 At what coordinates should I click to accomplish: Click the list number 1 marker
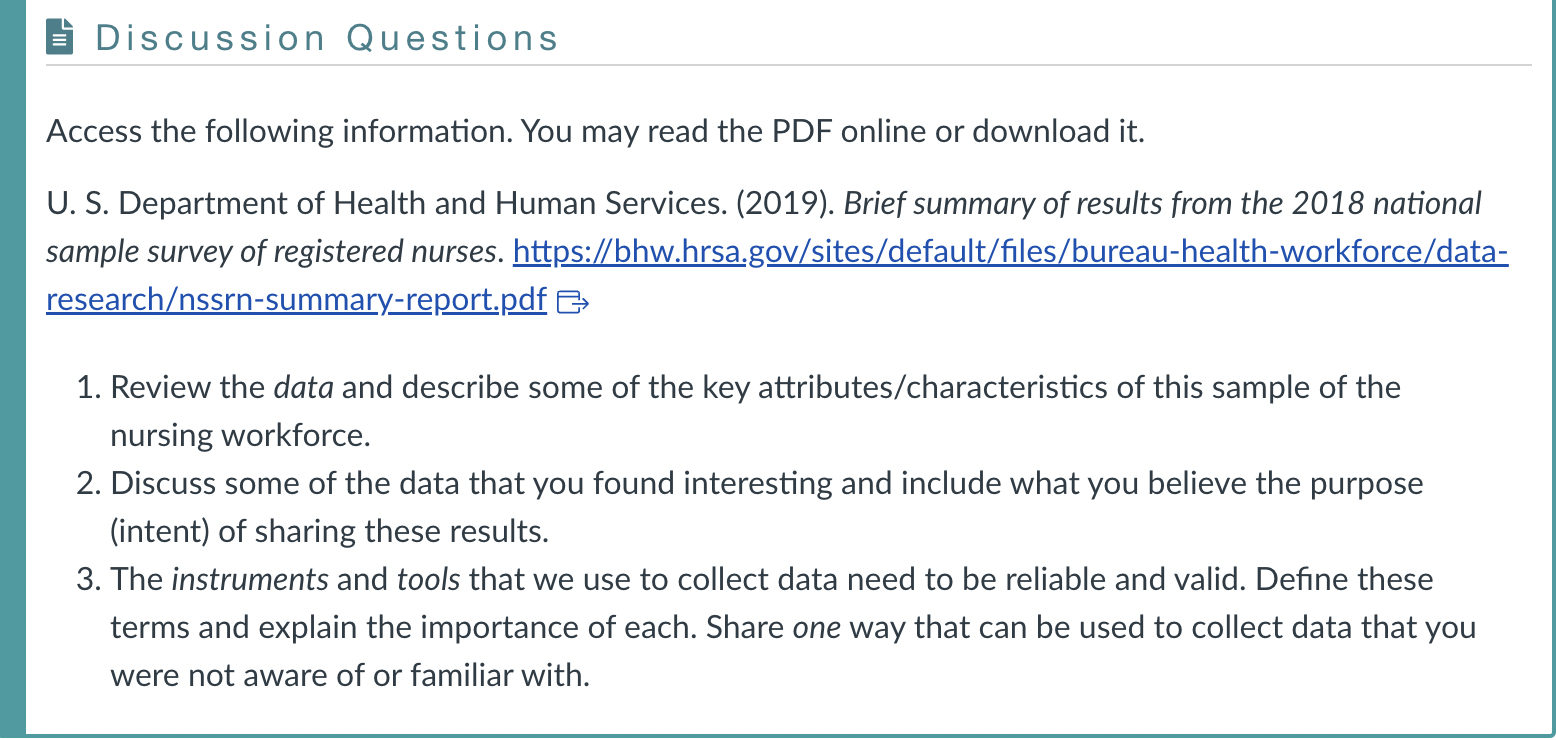coord(89,387)
